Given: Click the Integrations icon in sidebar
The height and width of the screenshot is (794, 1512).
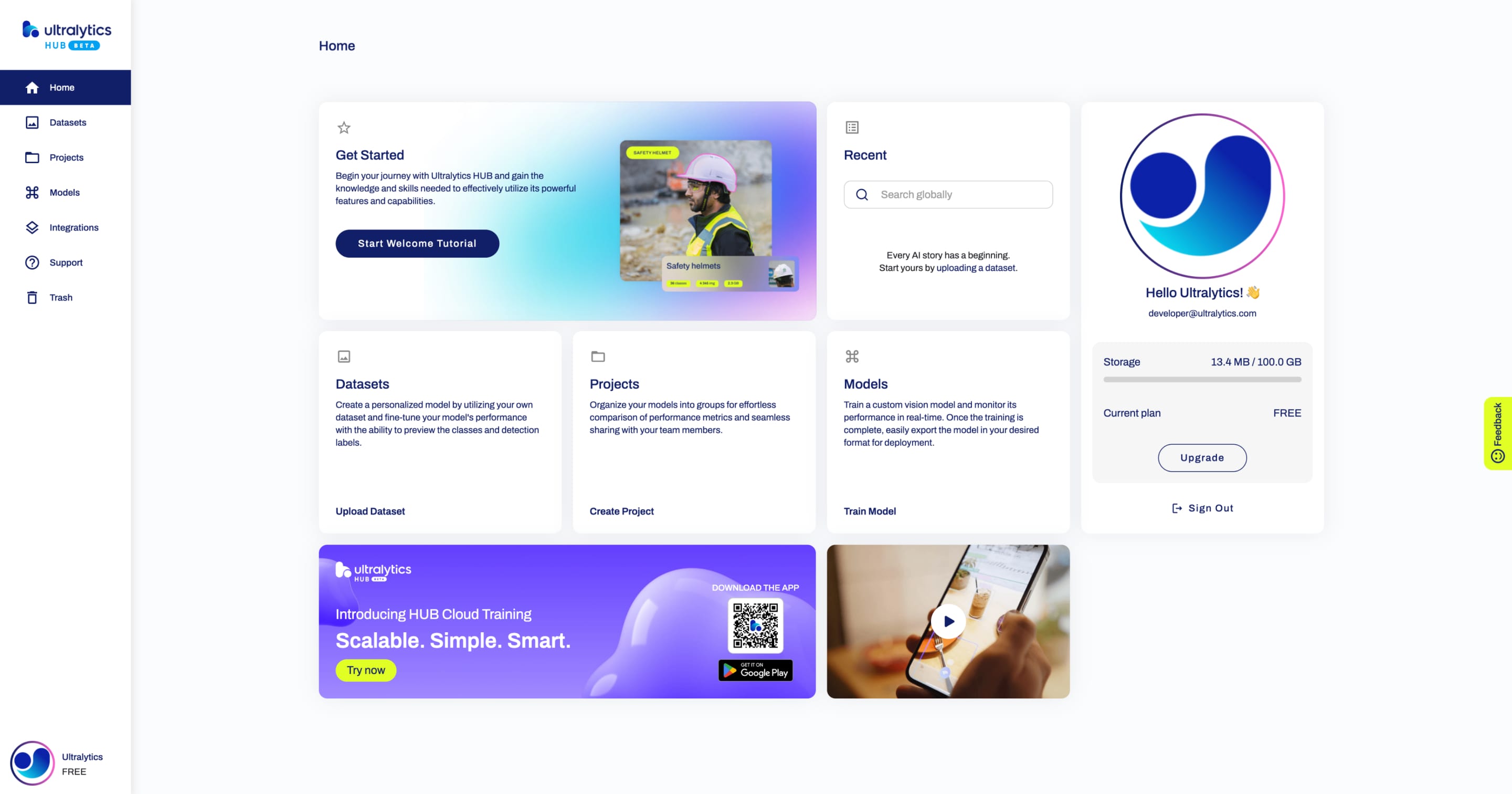Looking at the screenshot, I should (32, 227).
